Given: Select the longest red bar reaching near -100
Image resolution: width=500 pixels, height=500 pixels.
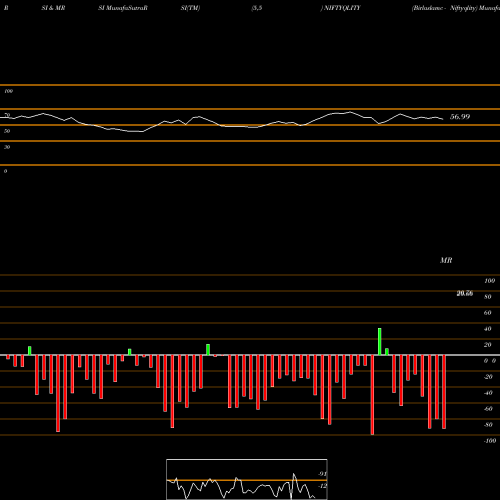Looking at the screenshot, I should pyautogui.click(x=372, y=395).
